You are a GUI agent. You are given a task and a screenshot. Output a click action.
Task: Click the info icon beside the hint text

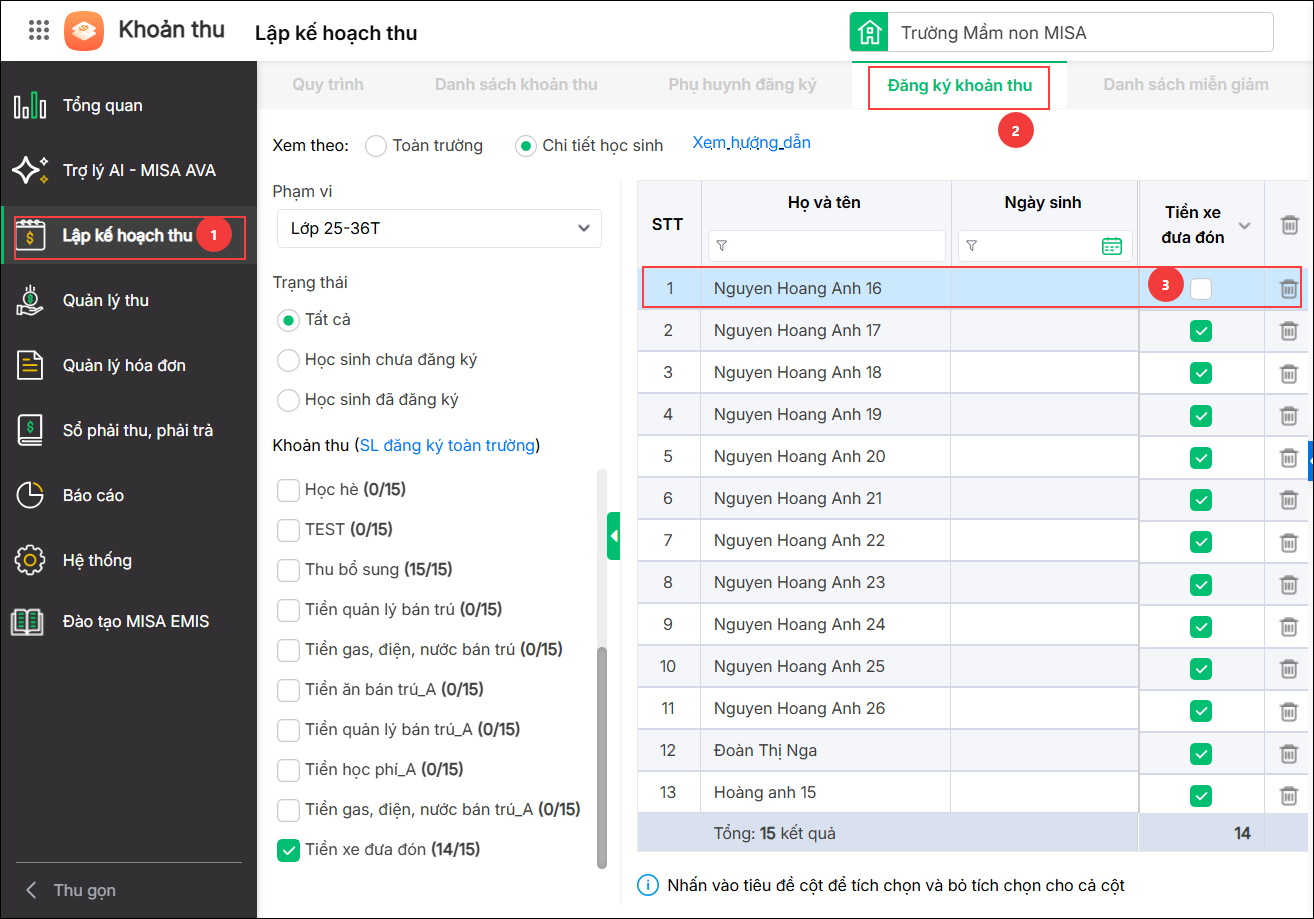point(648,886)
